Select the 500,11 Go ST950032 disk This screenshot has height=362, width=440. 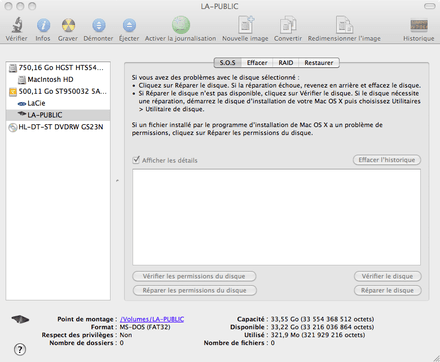(x=58, y=91)
